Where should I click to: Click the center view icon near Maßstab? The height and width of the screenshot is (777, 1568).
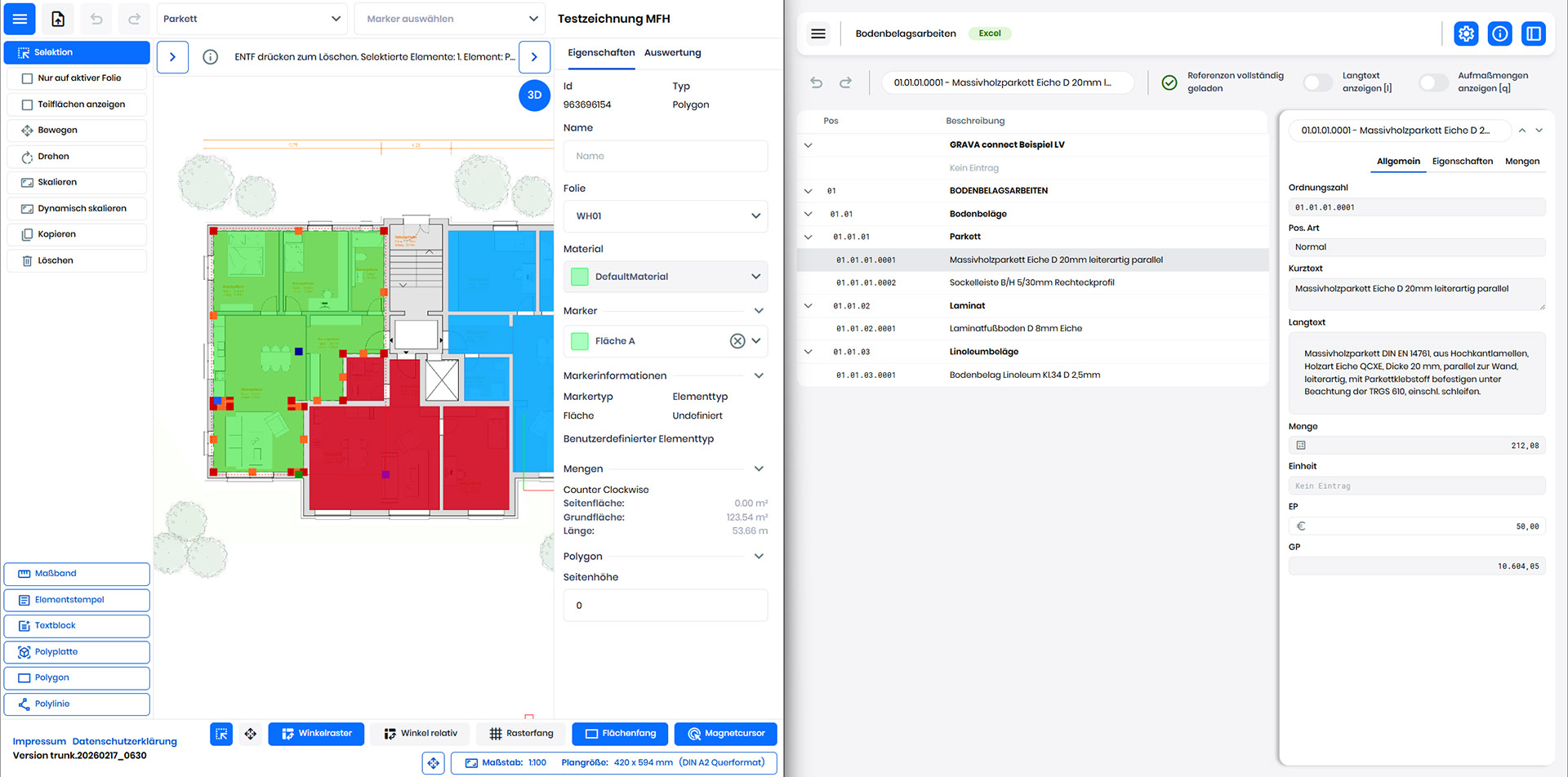coord(434,763)
